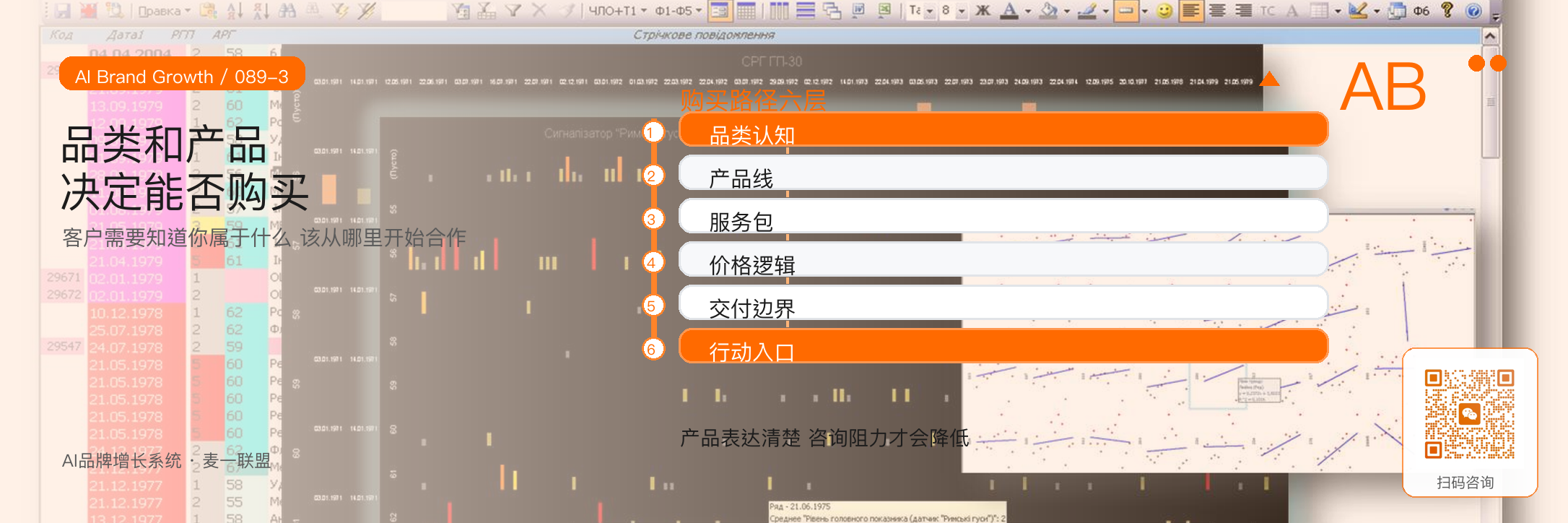Toggle the align right button
This screenshot has width=1568, height=523.
point(1243,11)
